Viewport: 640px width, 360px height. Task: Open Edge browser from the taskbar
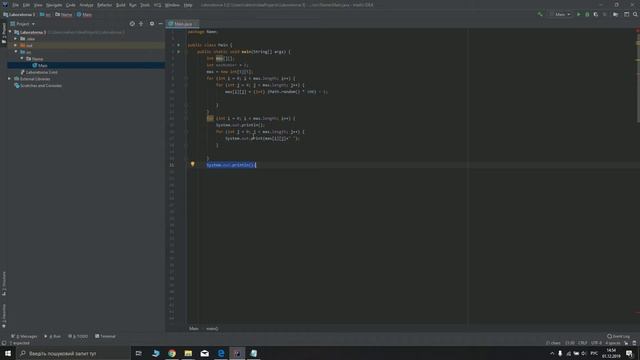(221, 353)
